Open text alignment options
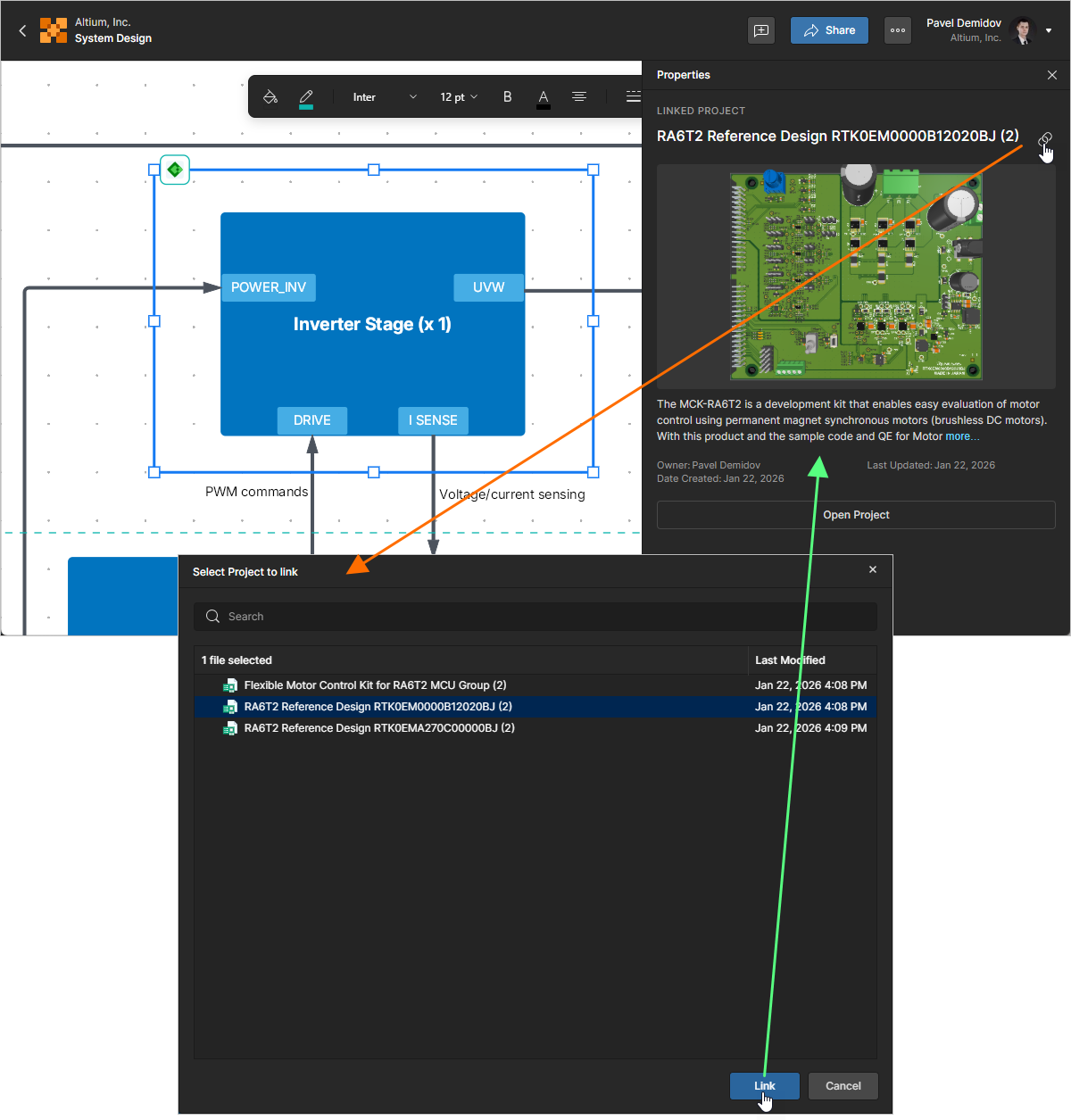1071x1120 pixels. [579, 96]
